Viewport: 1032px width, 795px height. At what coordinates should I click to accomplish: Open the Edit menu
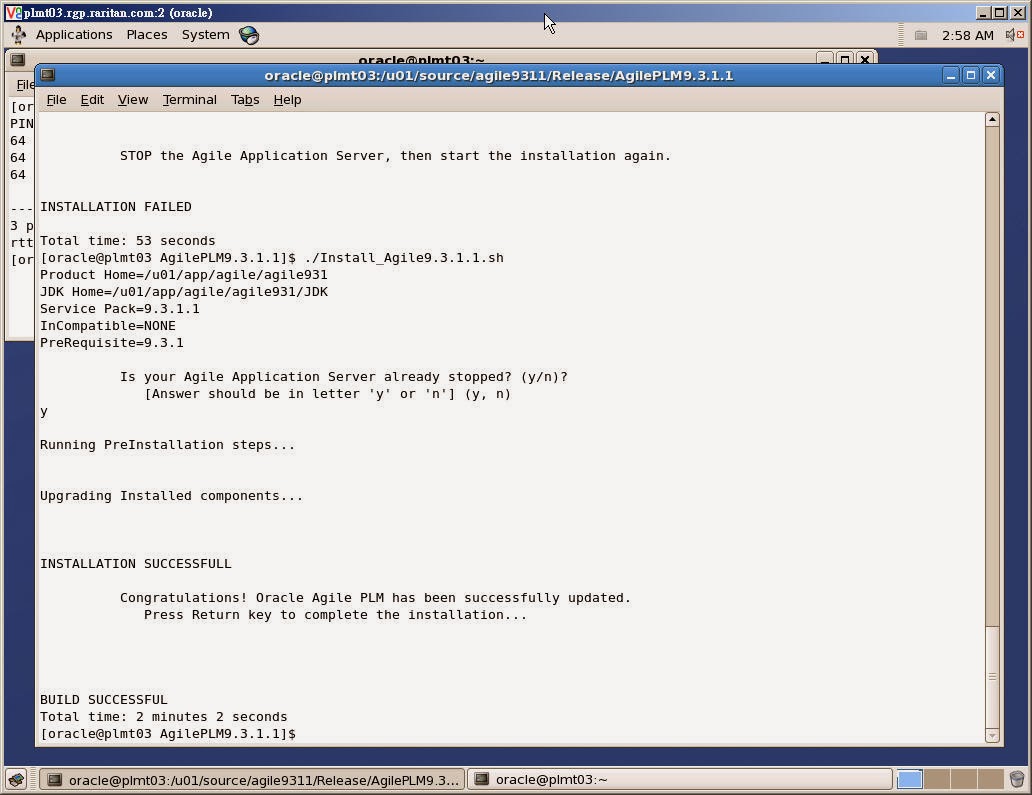coord(92,99)
